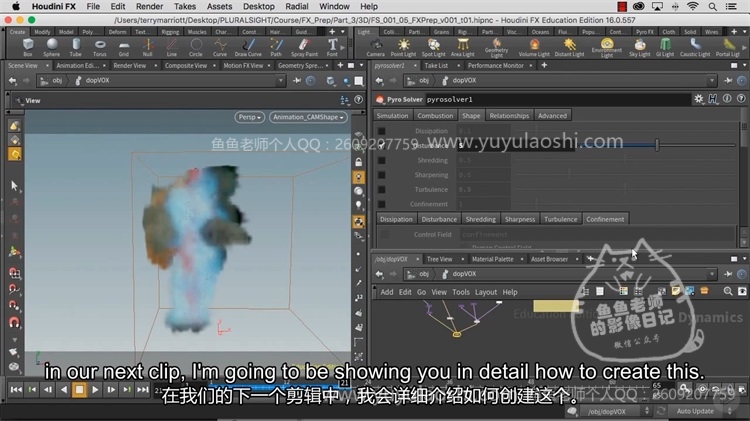Open the Tree View pane tab
This screenshot has width=750, height=421.
440,259
